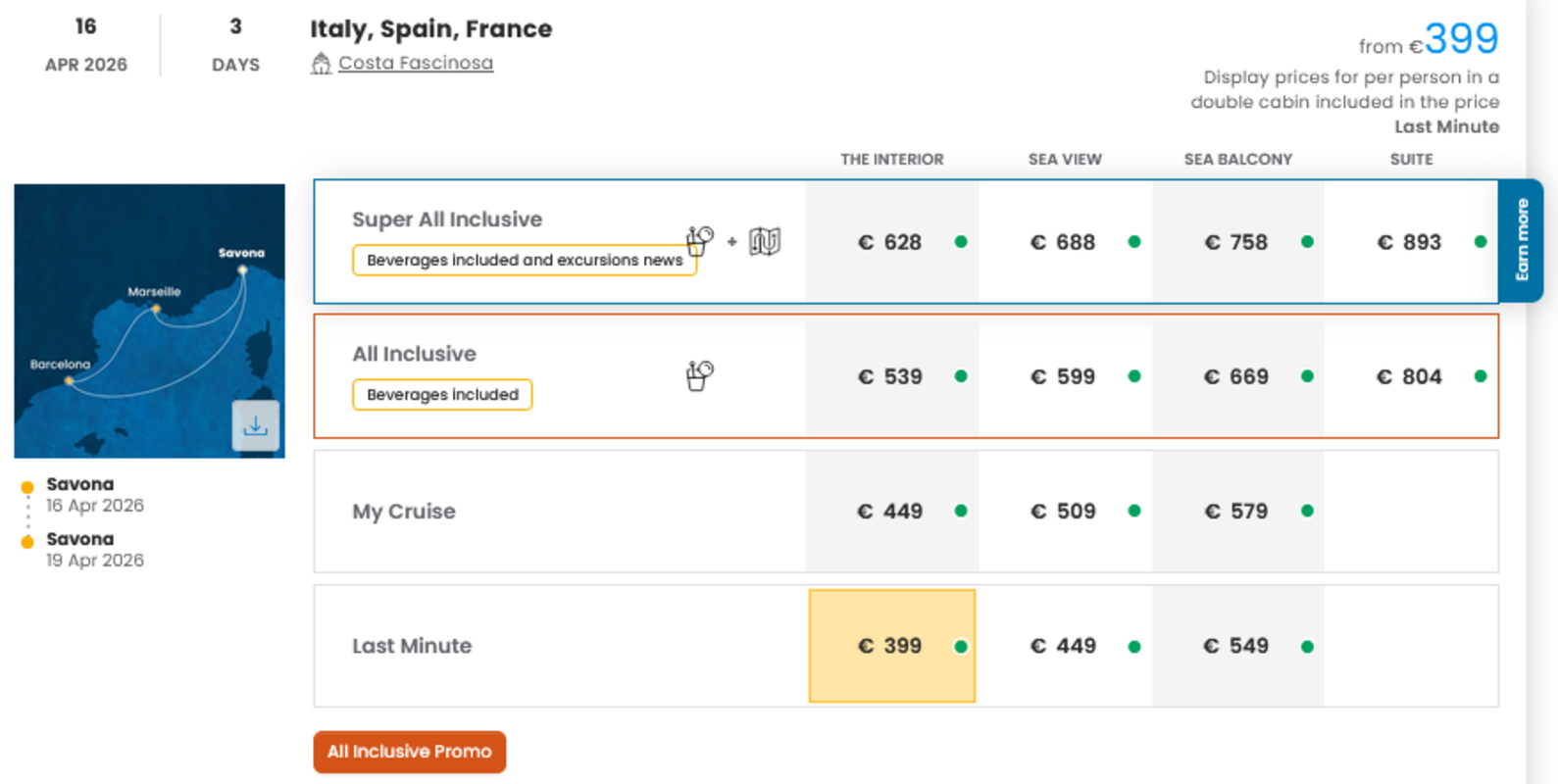Click the ship icon beside Costa Fascinosa
This screenshot has width=1558, height=784.
(x=321, y=64)
